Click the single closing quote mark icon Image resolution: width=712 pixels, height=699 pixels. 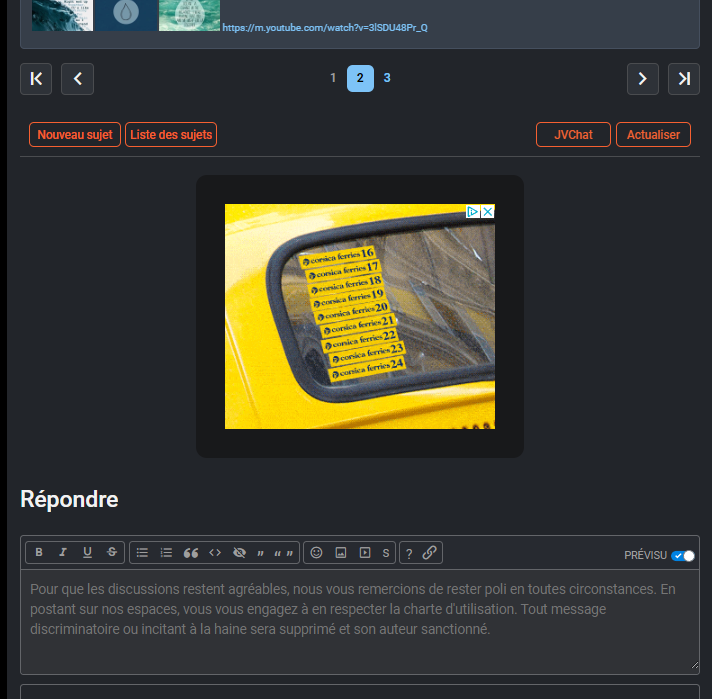261,553
